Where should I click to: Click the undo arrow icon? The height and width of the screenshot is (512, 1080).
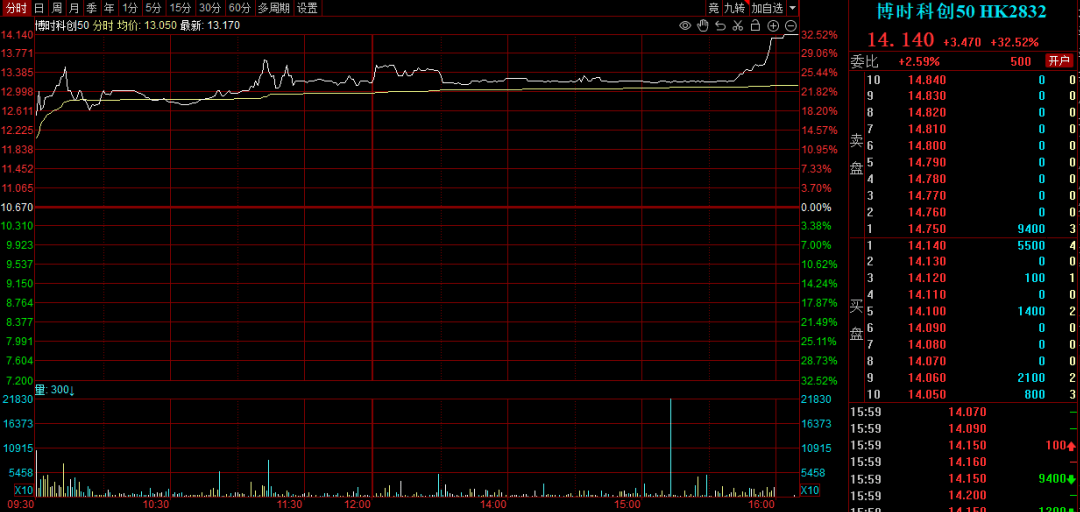coord(720,25)
